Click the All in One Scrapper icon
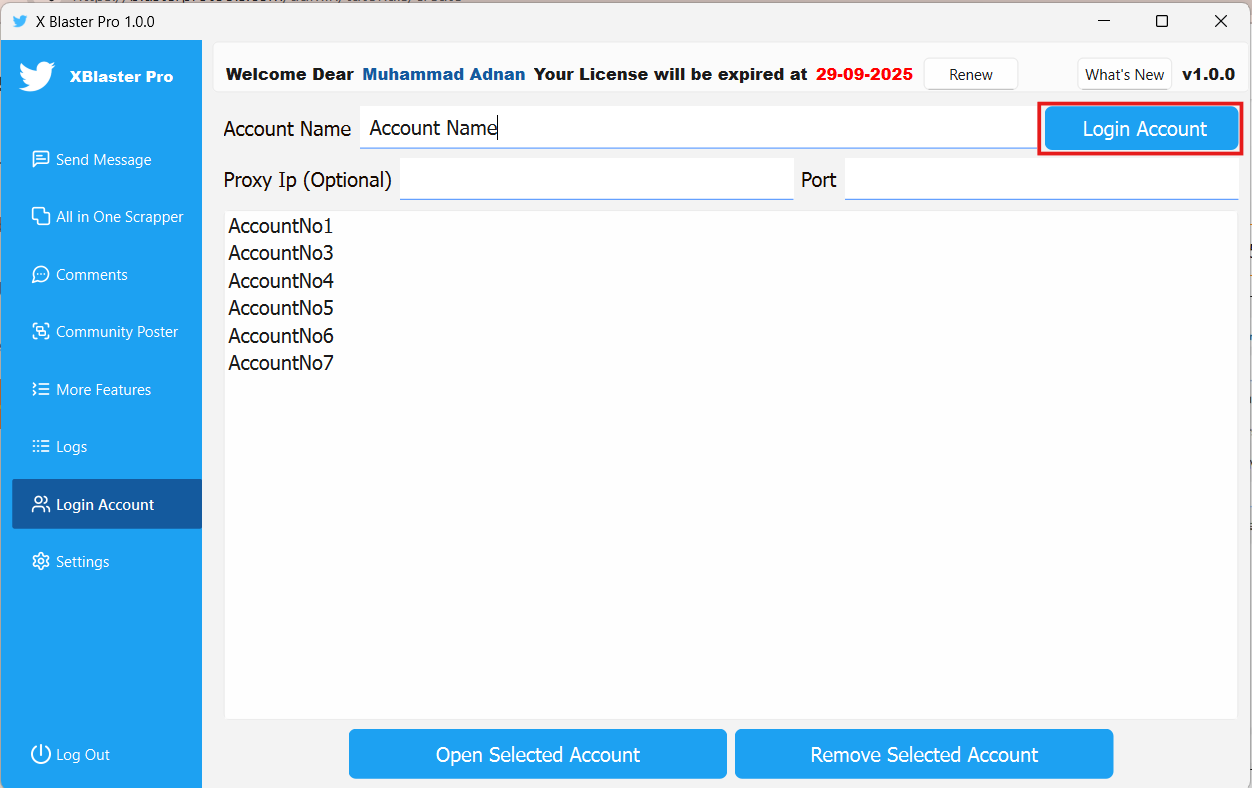1252x788 pixels. click(x=40, y=217)
